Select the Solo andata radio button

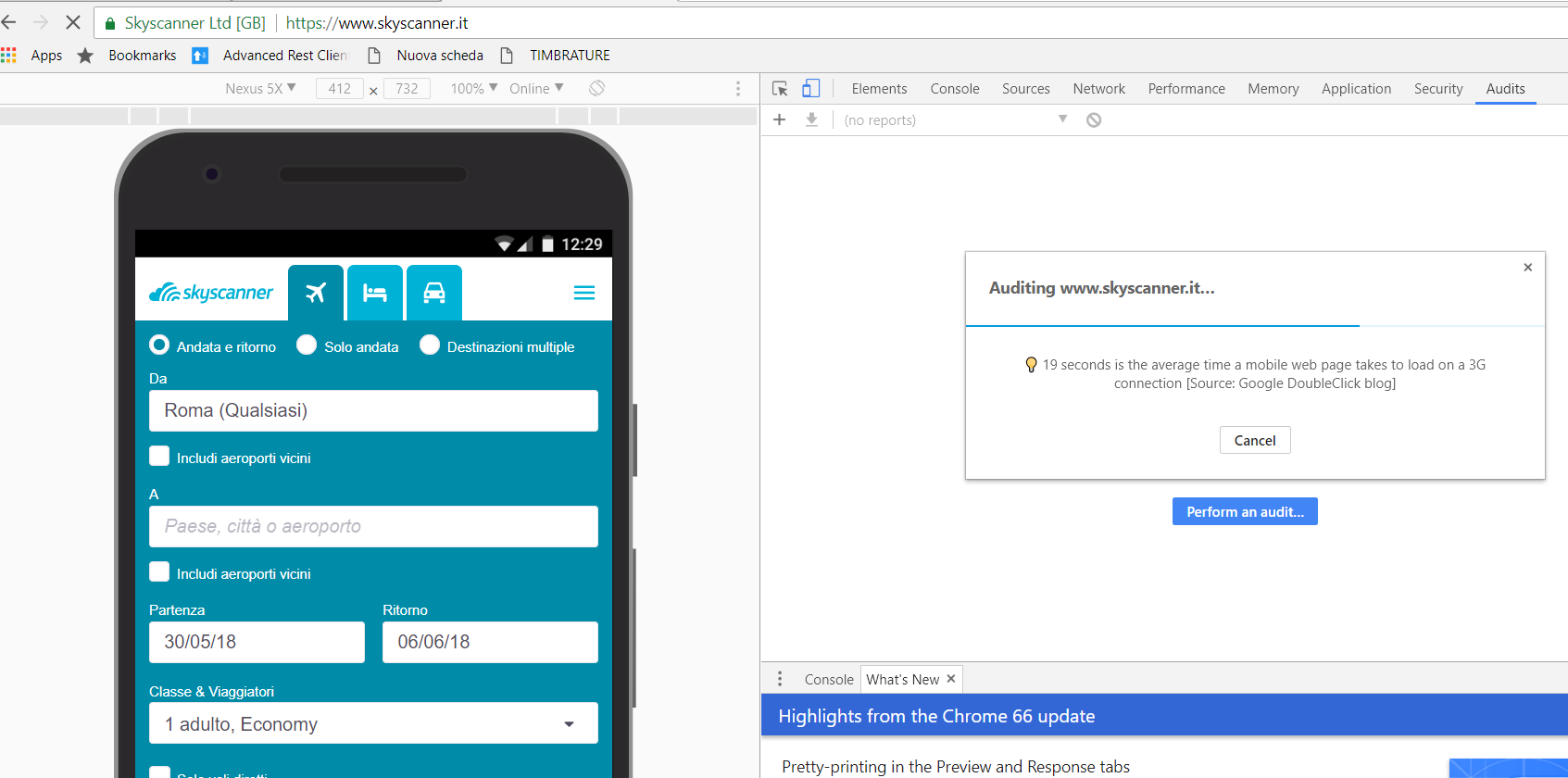(x=307, y=345)
